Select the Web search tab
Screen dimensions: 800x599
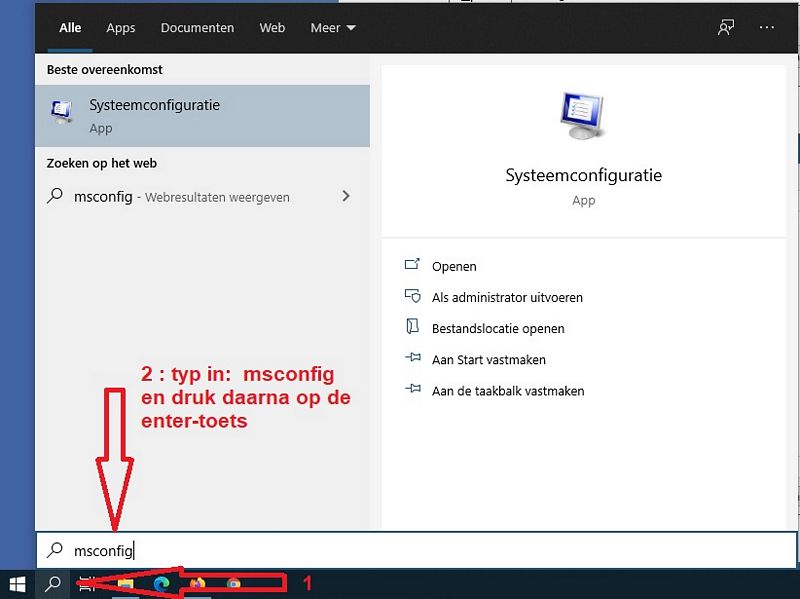(x=272, y=28)
